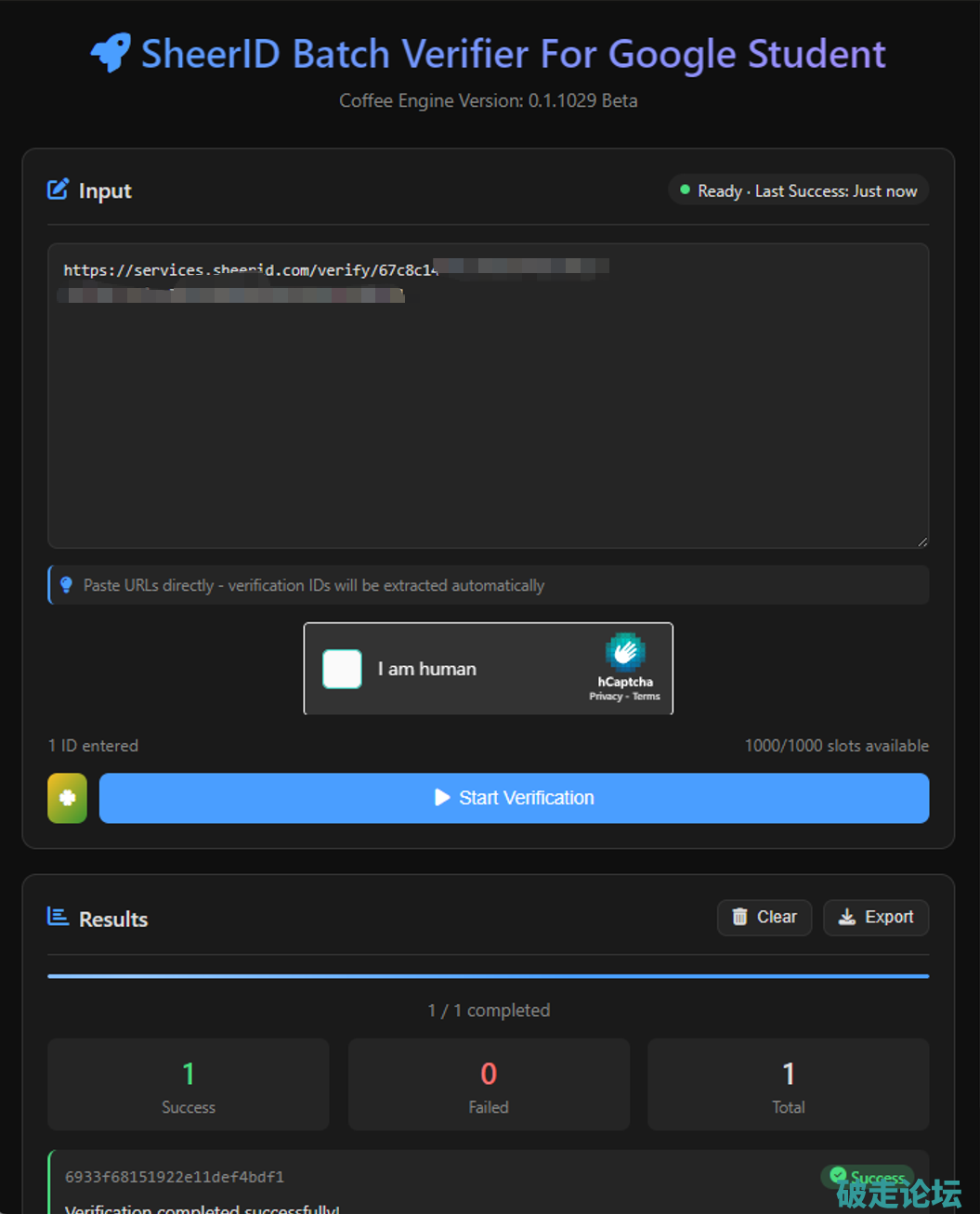Open the hCaptcha Terms link
Image resolution: width=980 pixels, height=1214 pixels.
(647, 697)
